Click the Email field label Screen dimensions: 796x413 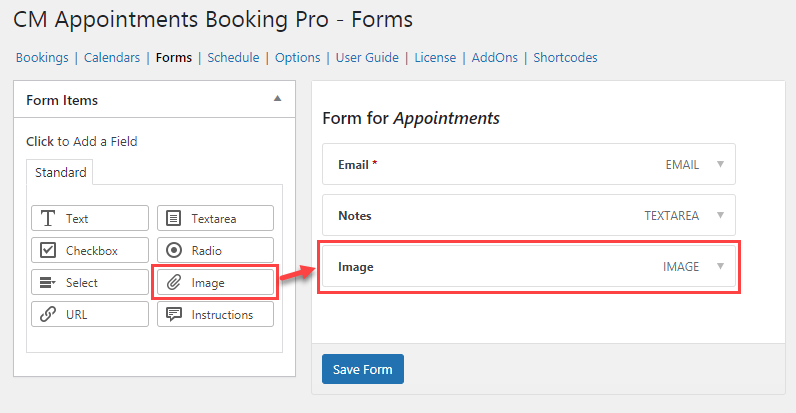click(x=353, y=165)
